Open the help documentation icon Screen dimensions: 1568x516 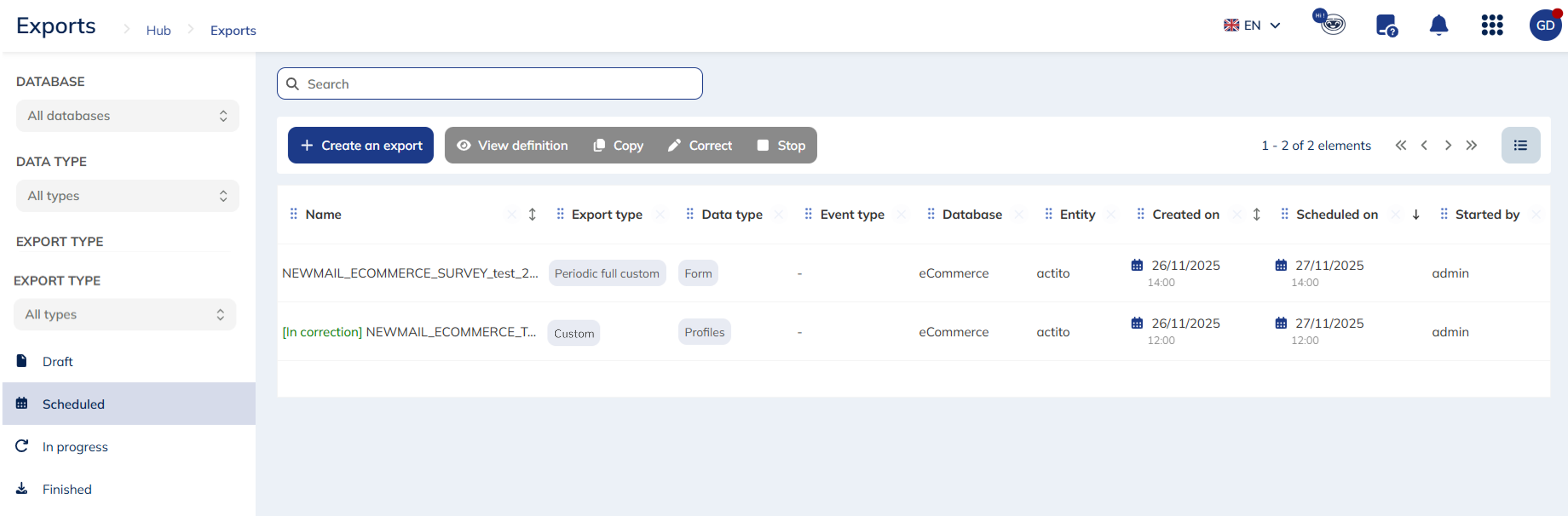(1386, 26)
